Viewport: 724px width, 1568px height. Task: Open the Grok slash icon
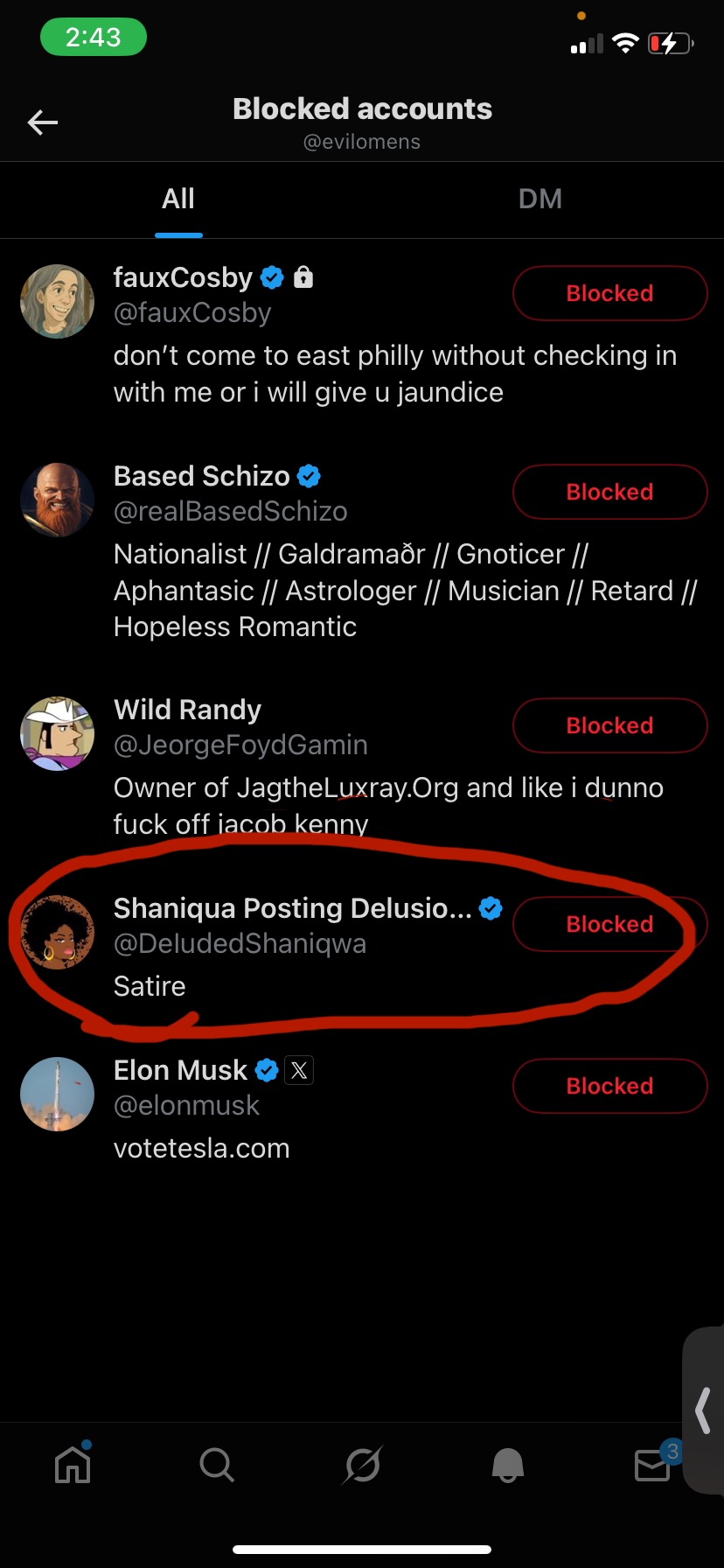point(362,1464)
